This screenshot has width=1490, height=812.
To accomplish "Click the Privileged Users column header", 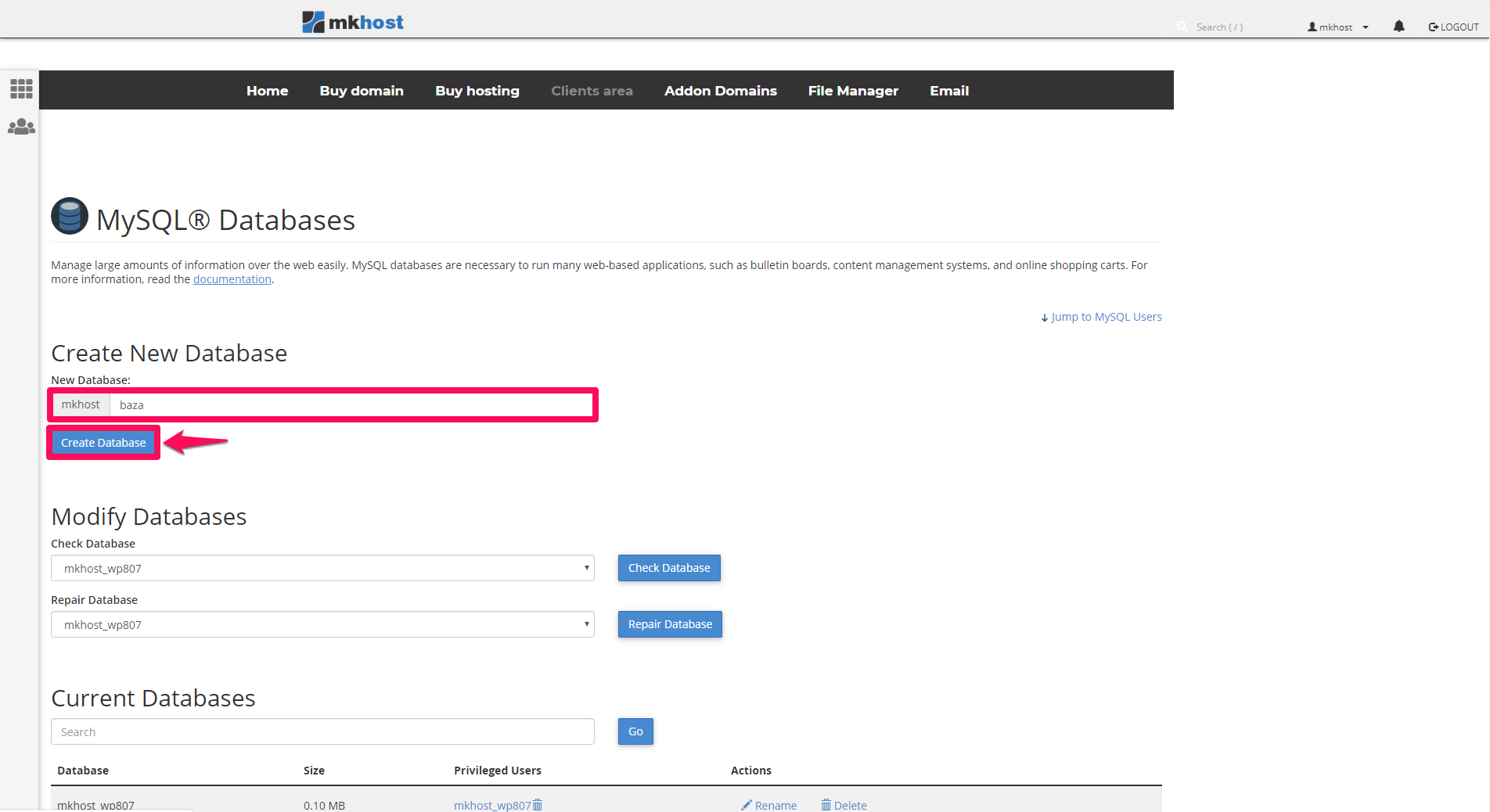I will (498, 771).
